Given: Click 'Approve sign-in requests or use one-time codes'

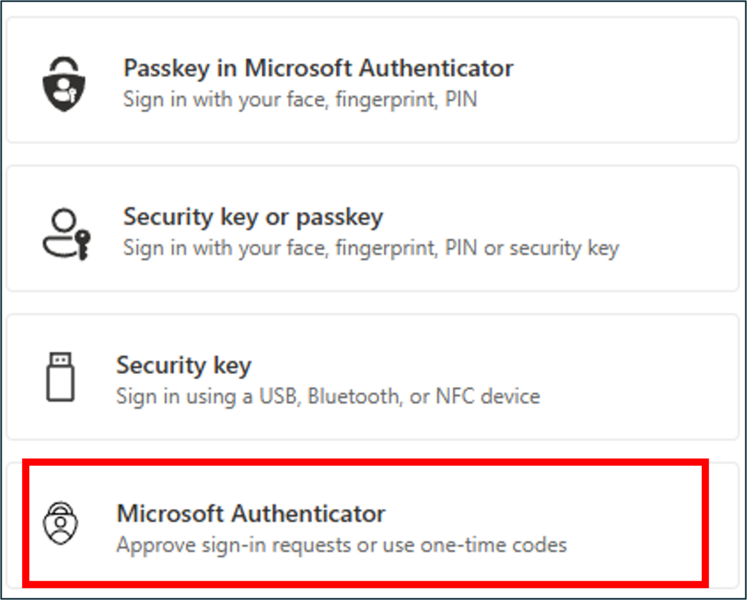Looking at the screenshot, I should [x=341, y=545].
